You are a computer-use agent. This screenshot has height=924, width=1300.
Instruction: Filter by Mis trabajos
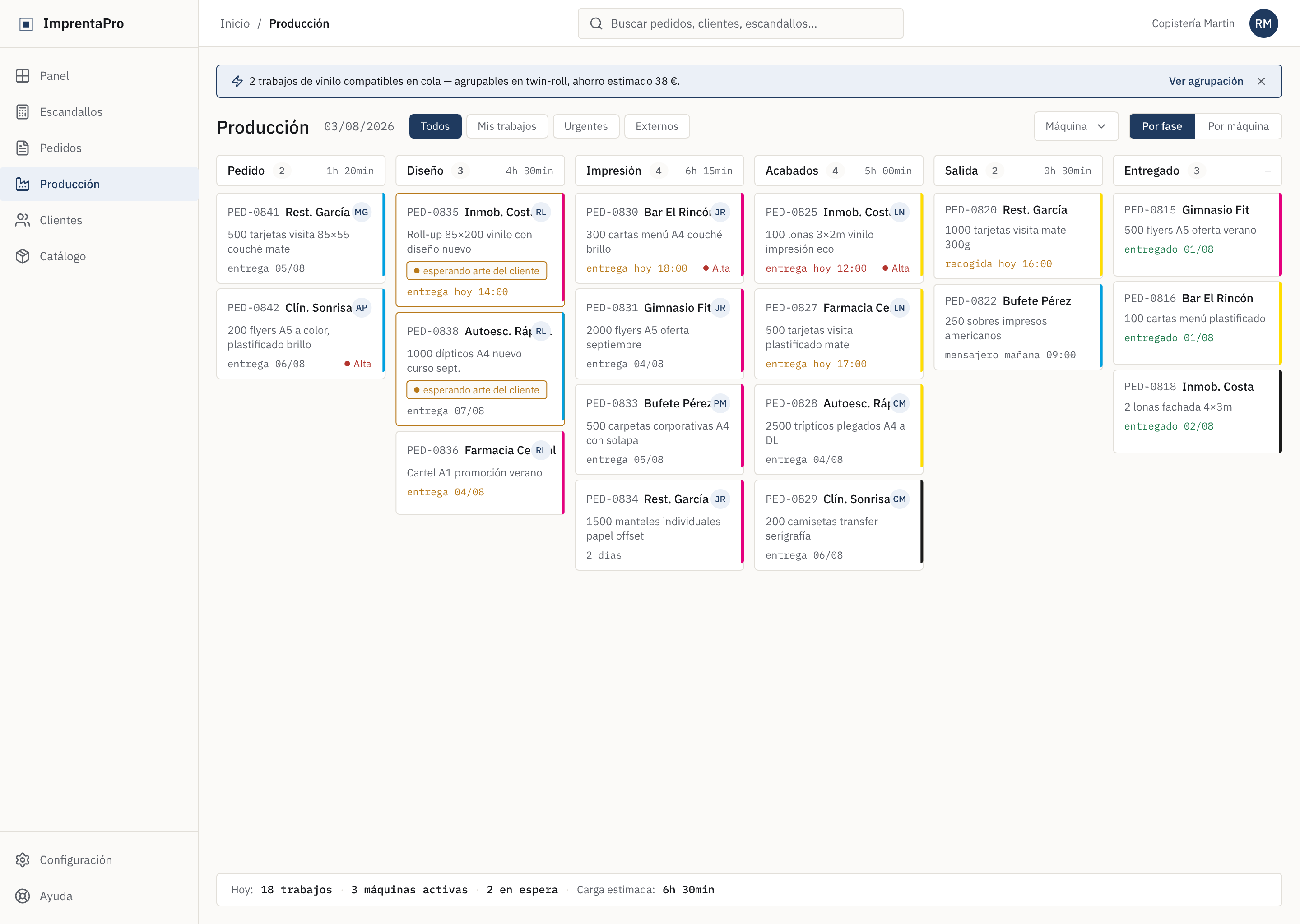click(x=506, y=126)
